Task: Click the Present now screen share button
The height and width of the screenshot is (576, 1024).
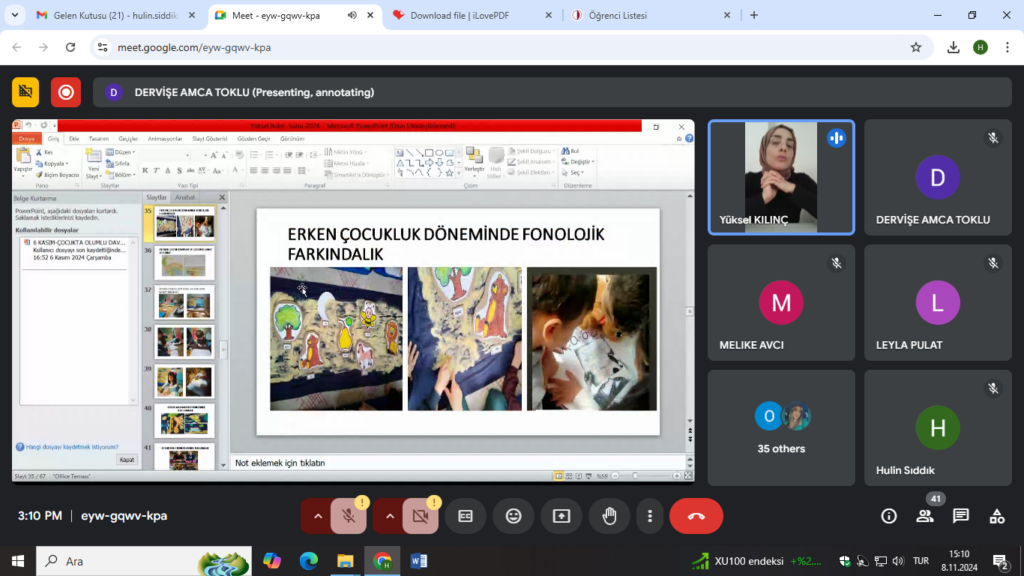Action: [x=561, y=516]
